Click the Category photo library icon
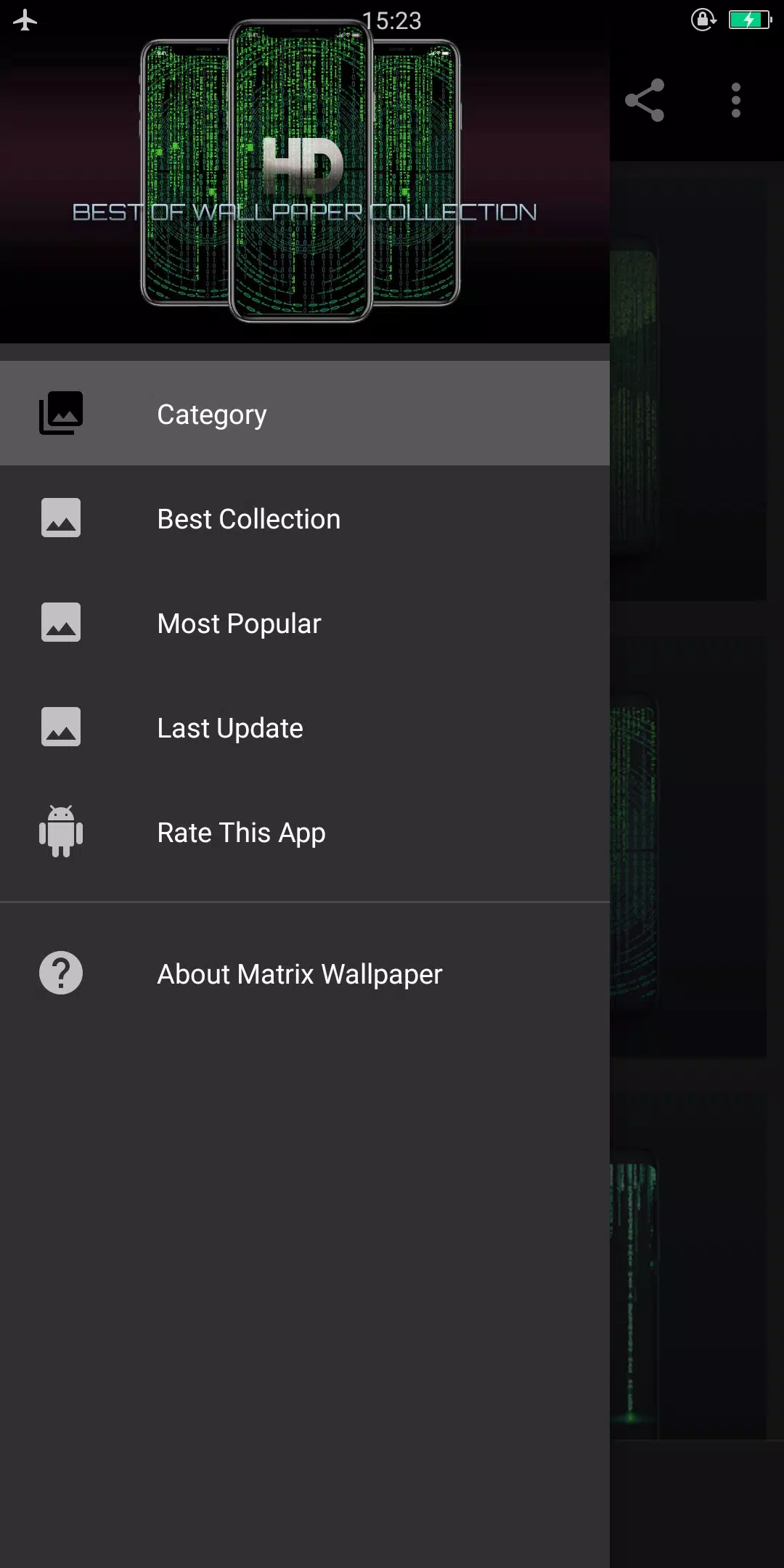 (x=61, y=413)
